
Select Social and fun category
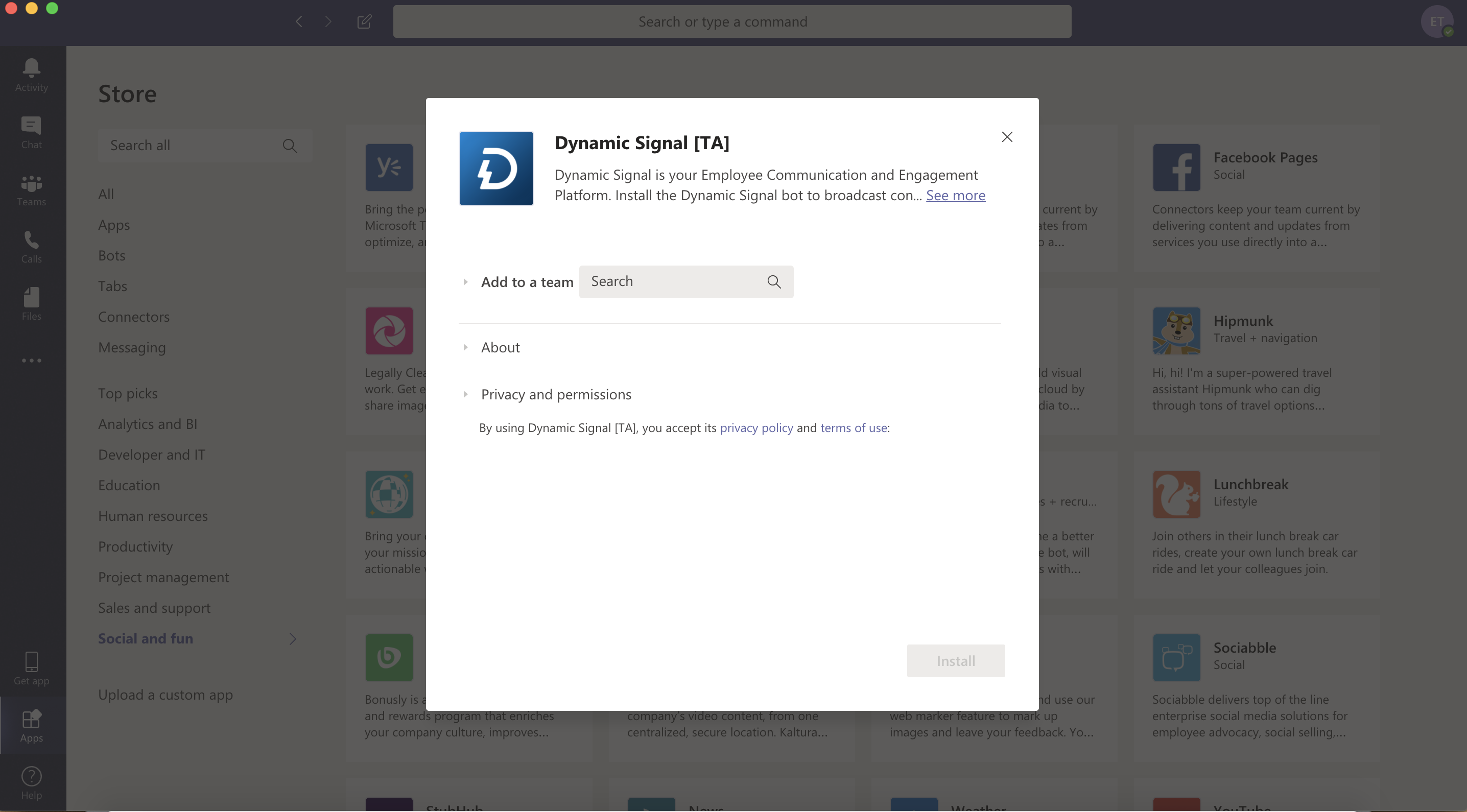pos(145,639)
